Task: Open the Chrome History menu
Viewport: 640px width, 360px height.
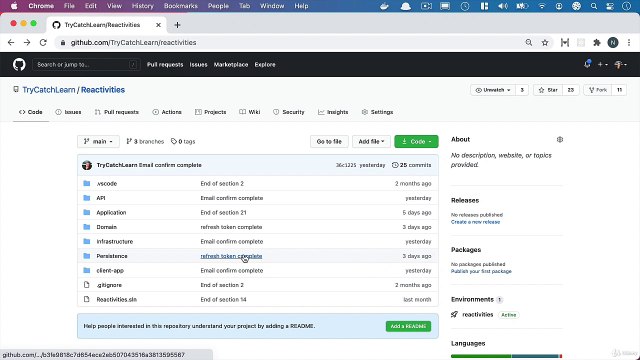Action: click(142, 6)
